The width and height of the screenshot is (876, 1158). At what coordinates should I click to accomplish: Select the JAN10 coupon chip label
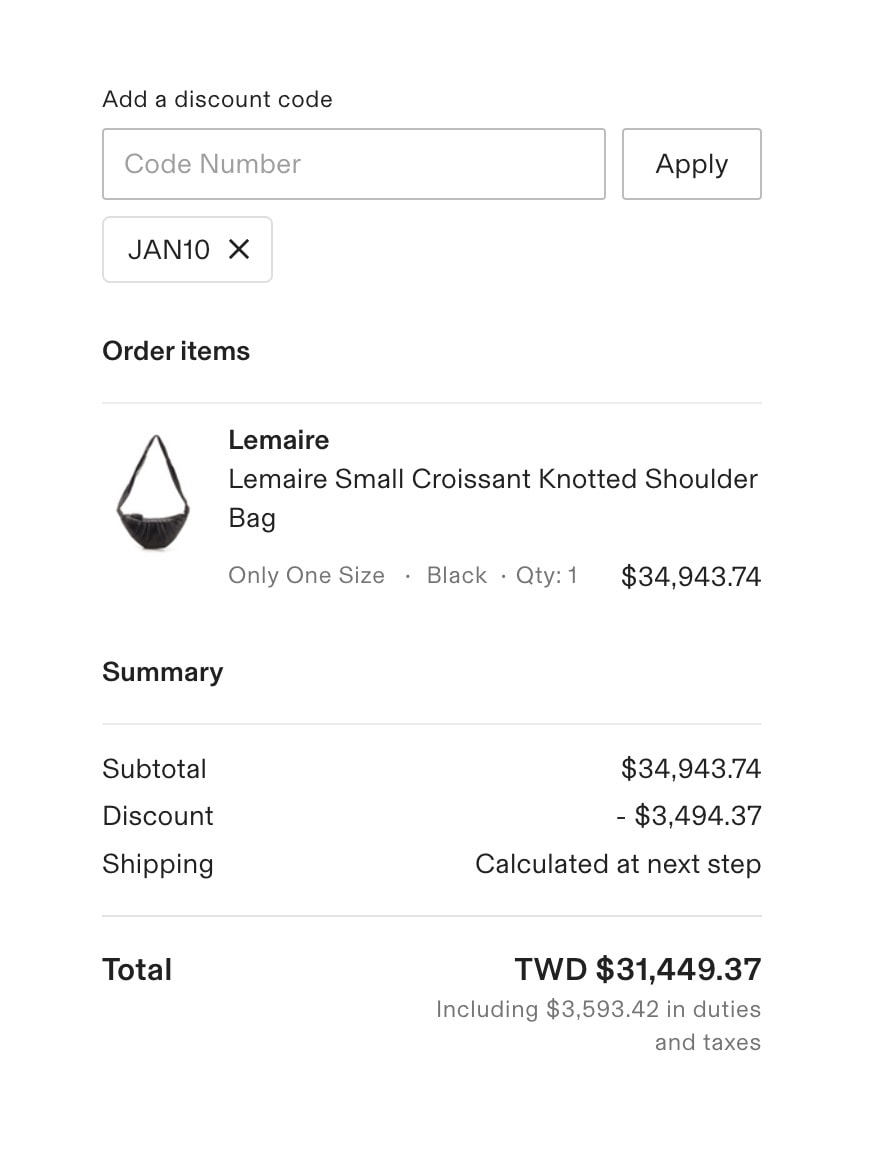point(169,249)
